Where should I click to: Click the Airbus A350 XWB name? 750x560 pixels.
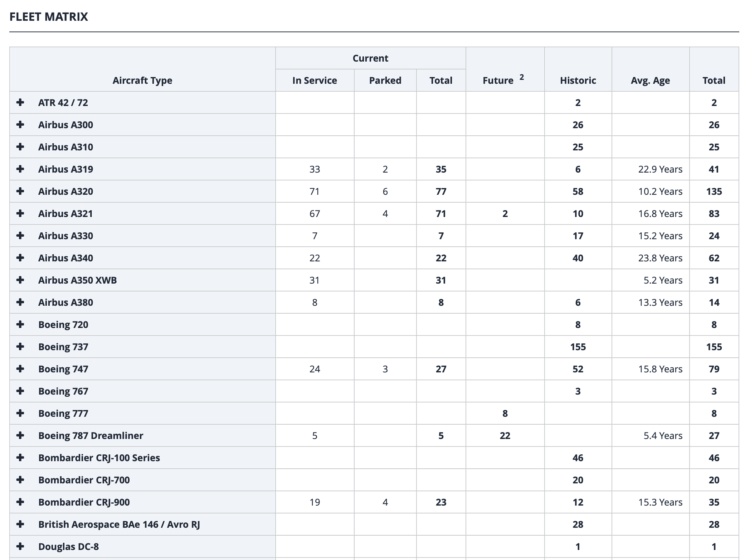[x=77, y=280]
